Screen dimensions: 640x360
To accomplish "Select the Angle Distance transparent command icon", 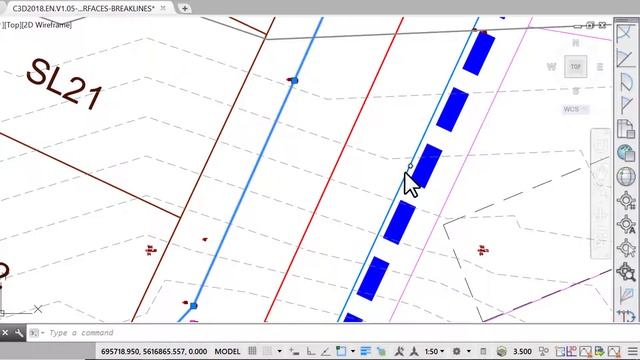I will point(625,34).
